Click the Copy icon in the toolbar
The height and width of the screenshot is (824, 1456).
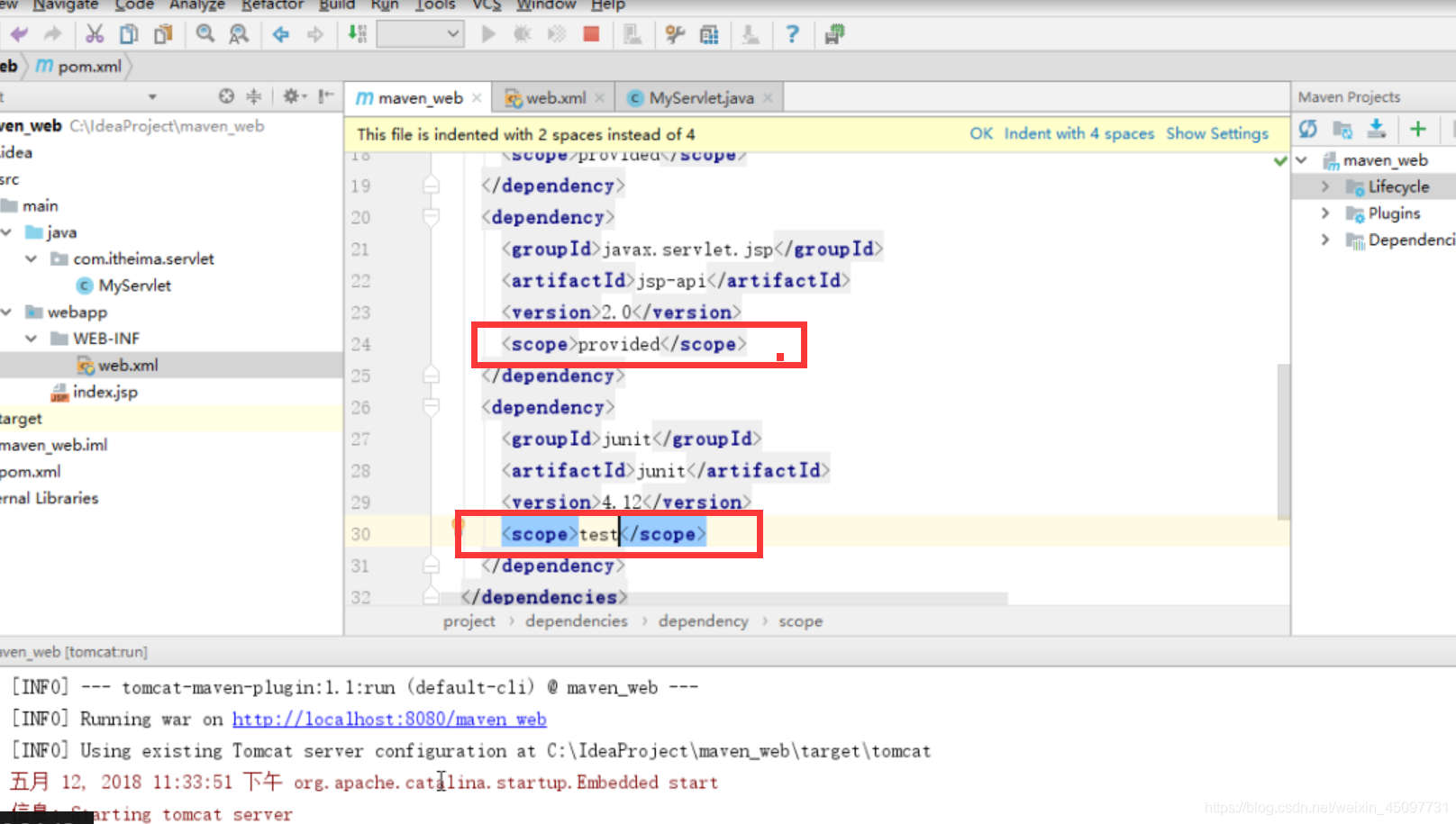coord(129,35)
